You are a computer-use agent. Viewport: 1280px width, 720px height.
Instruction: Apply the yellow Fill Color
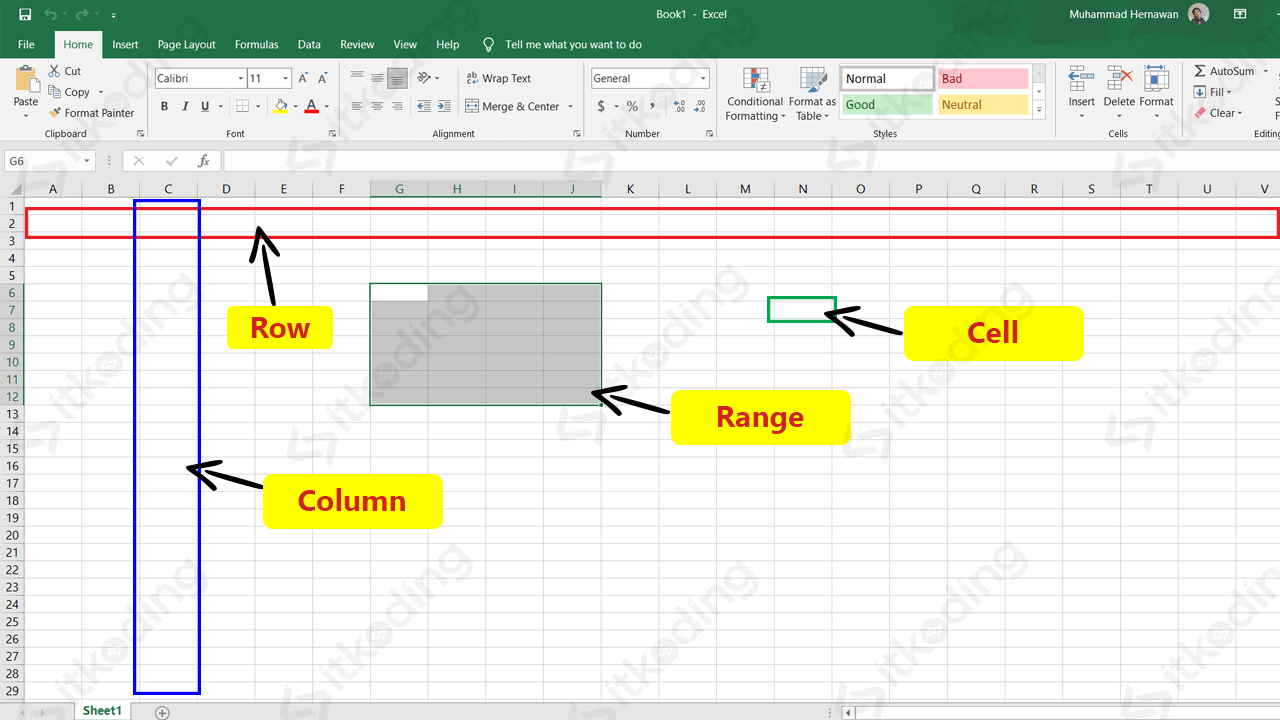pyautogui.click(x=281, y=106)
